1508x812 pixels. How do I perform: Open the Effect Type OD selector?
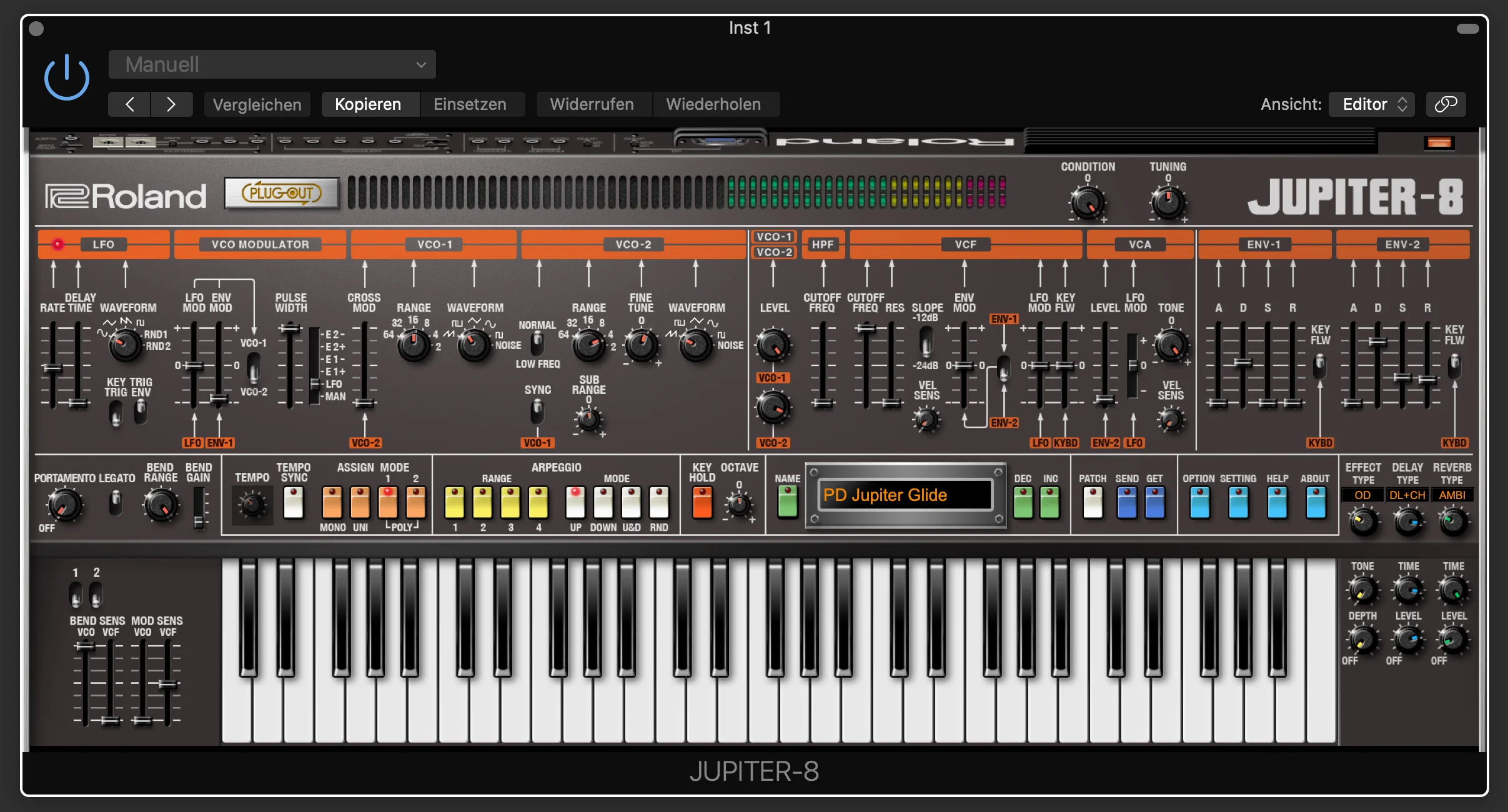click(1362, 495)
